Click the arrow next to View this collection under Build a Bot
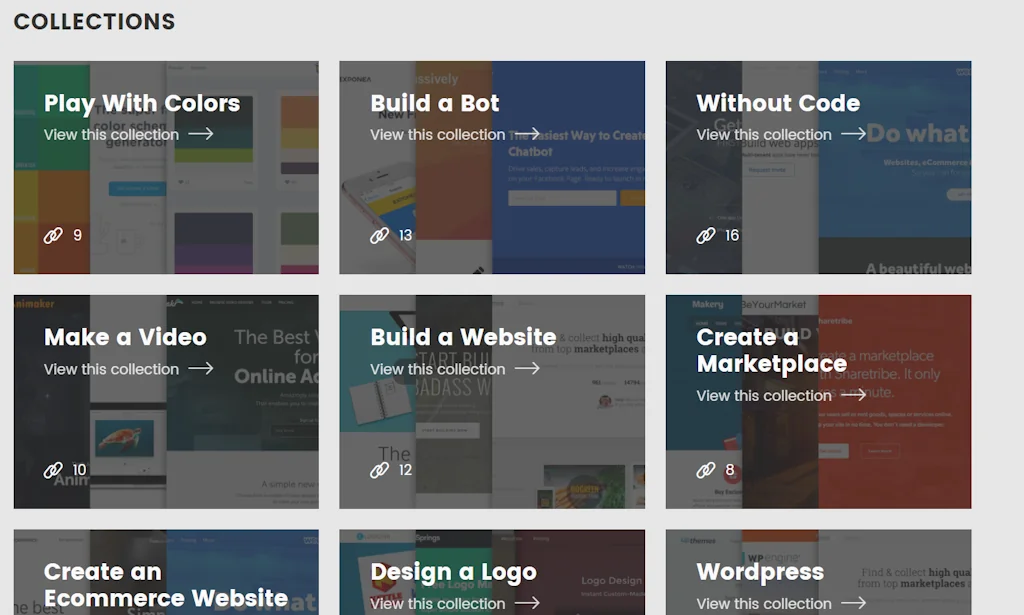The height and width of the screenshot is (615, 1024). click(525, 133)
